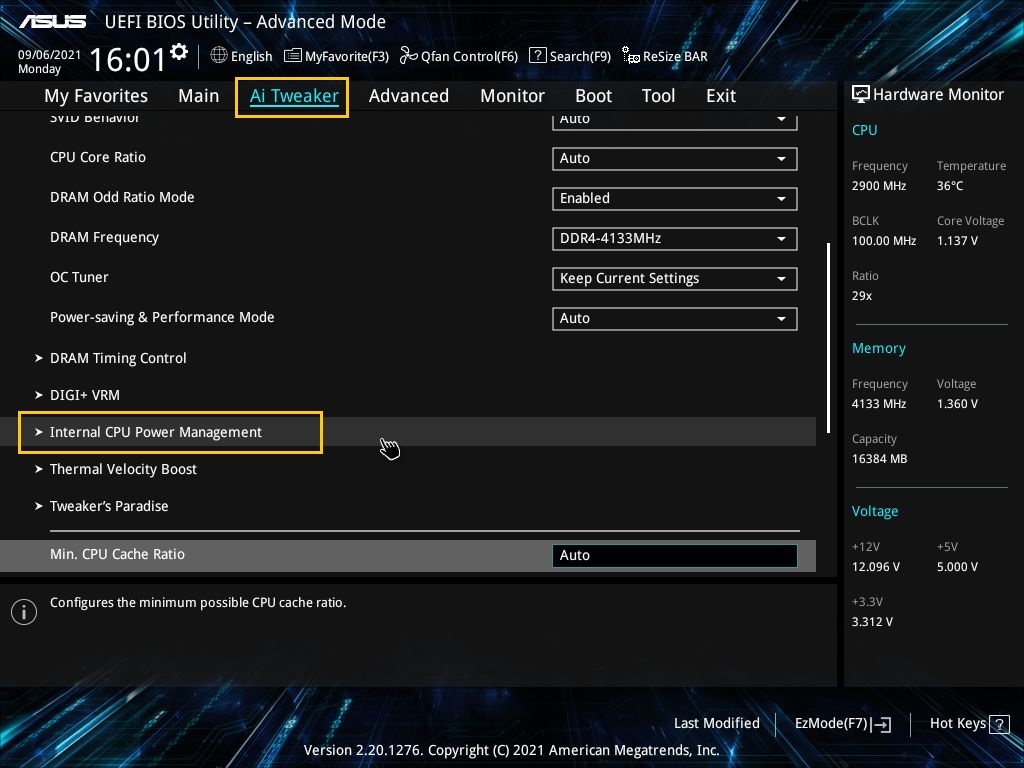Click the ASUS logo
The height and width of the screenshot is (768, 1024).
pos(52,22)
